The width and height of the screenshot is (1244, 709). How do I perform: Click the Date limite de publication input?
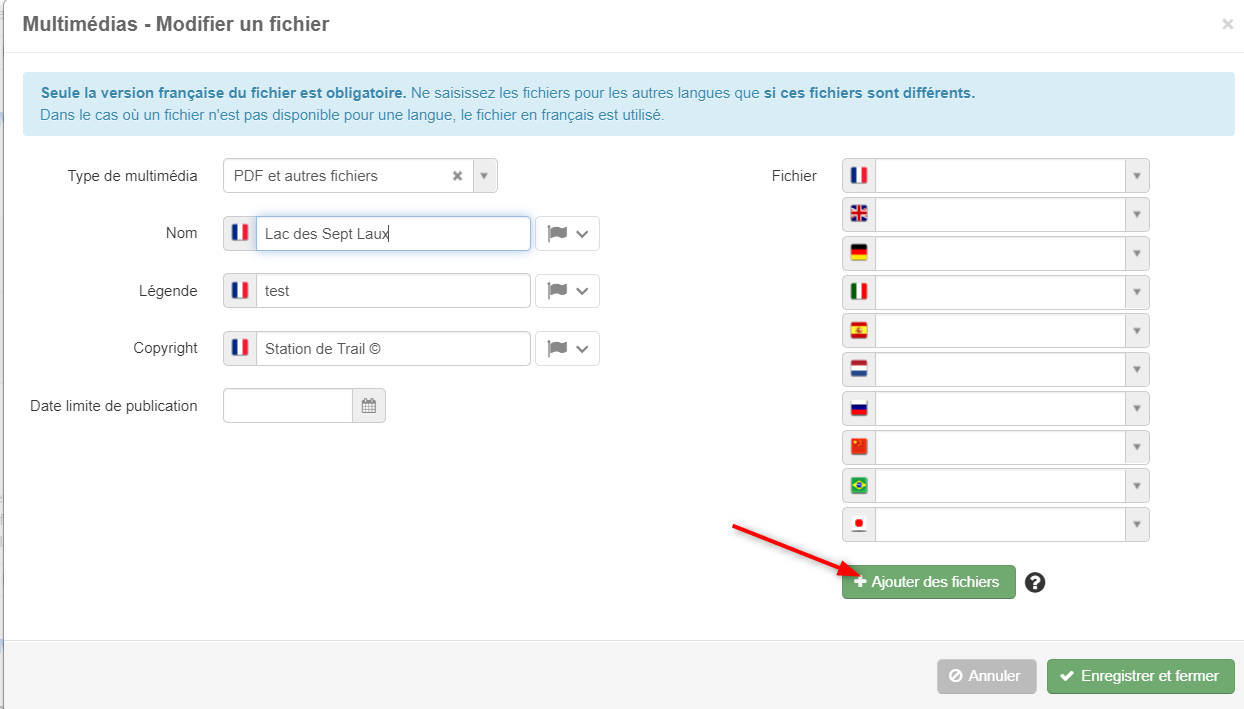[288, 406]
